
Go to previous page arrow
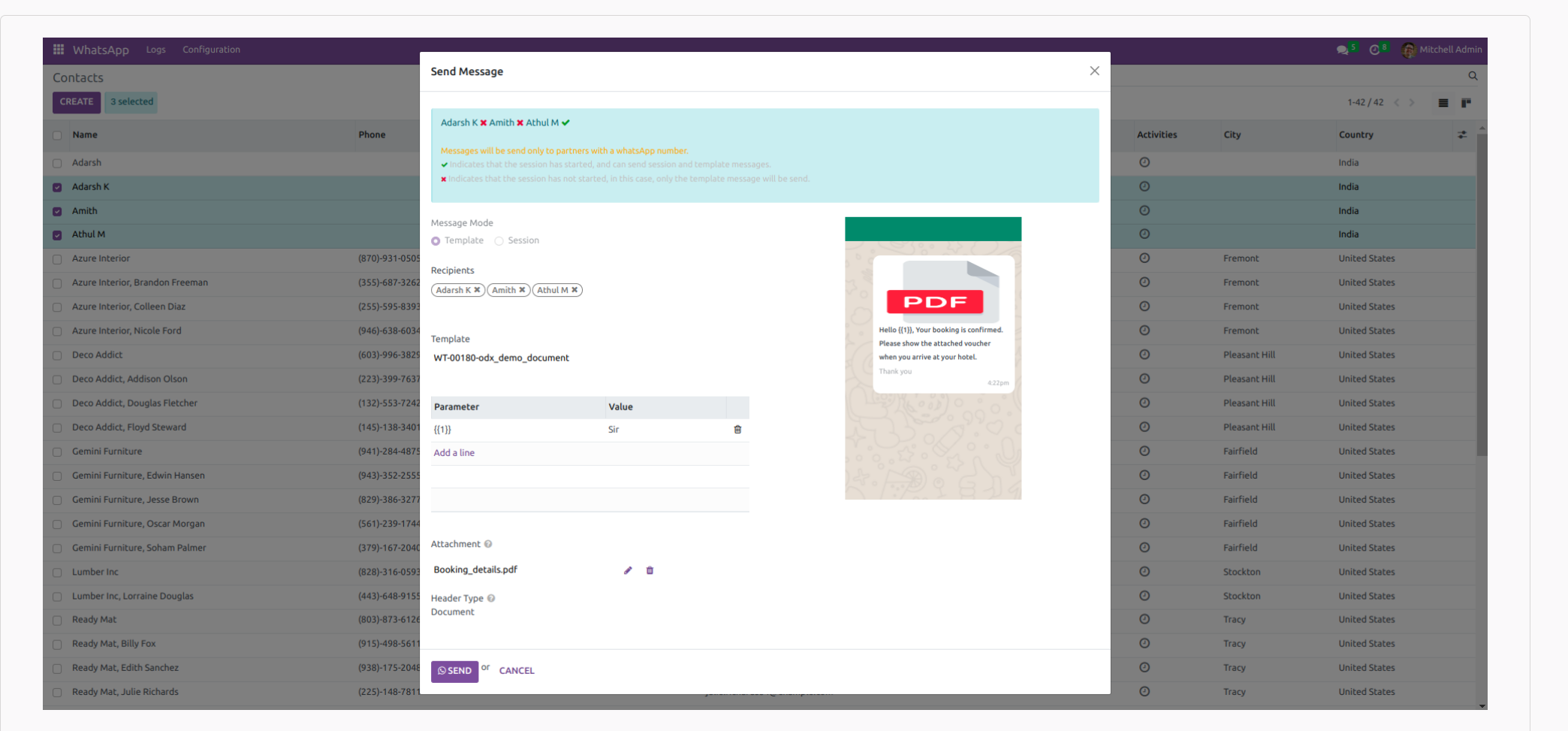tap(1397, 103)
